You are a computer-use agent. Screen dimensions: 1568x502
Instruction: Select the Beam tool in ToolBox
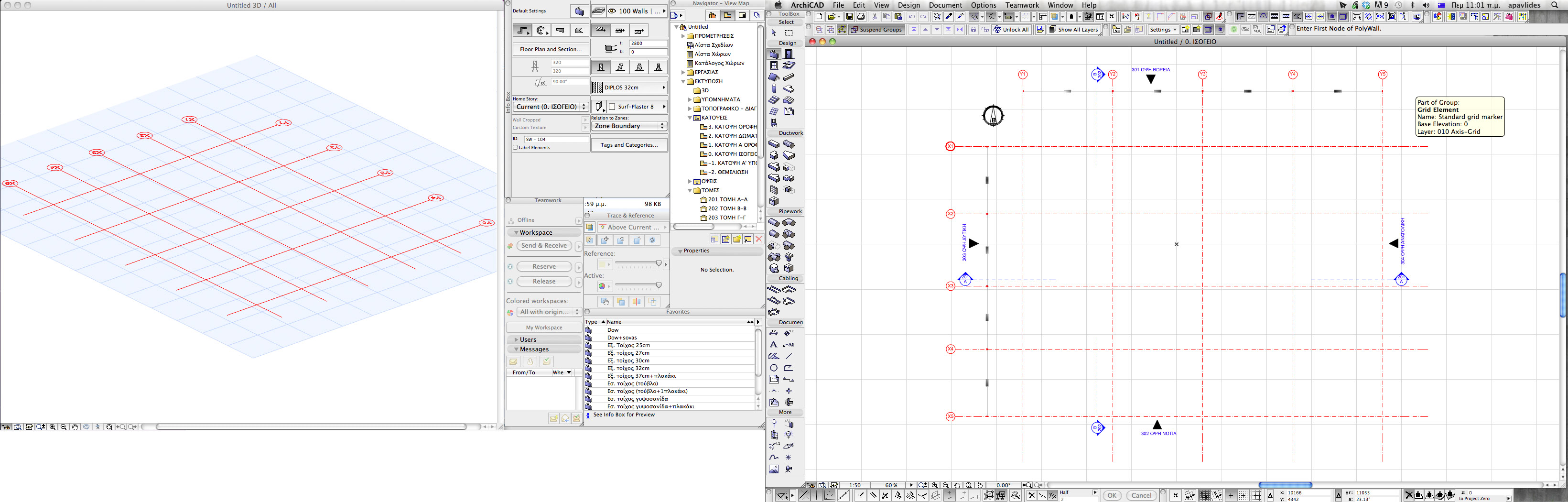789,77
